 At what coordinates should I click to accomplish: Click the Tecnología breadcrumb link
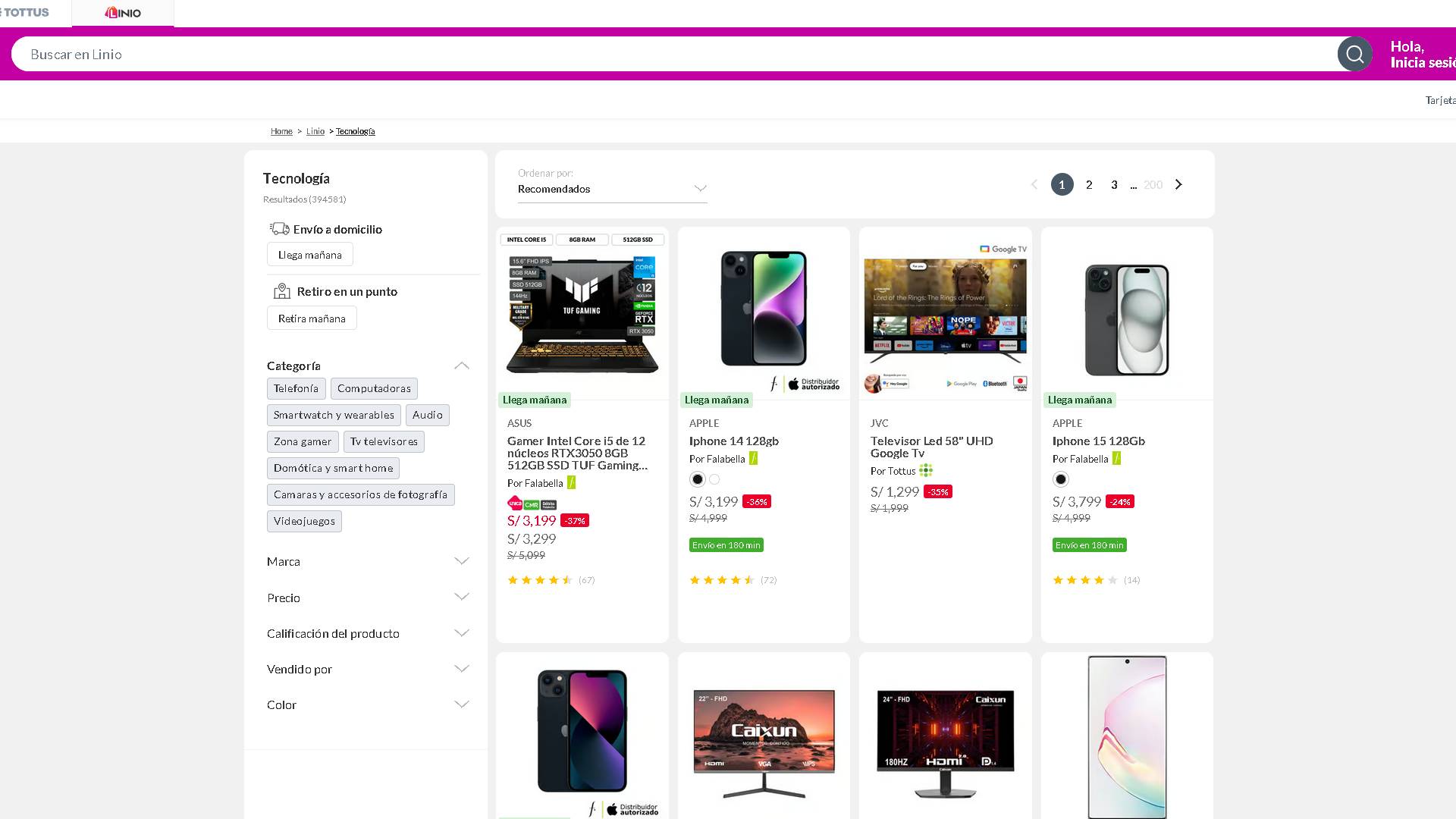coord(356,131)
